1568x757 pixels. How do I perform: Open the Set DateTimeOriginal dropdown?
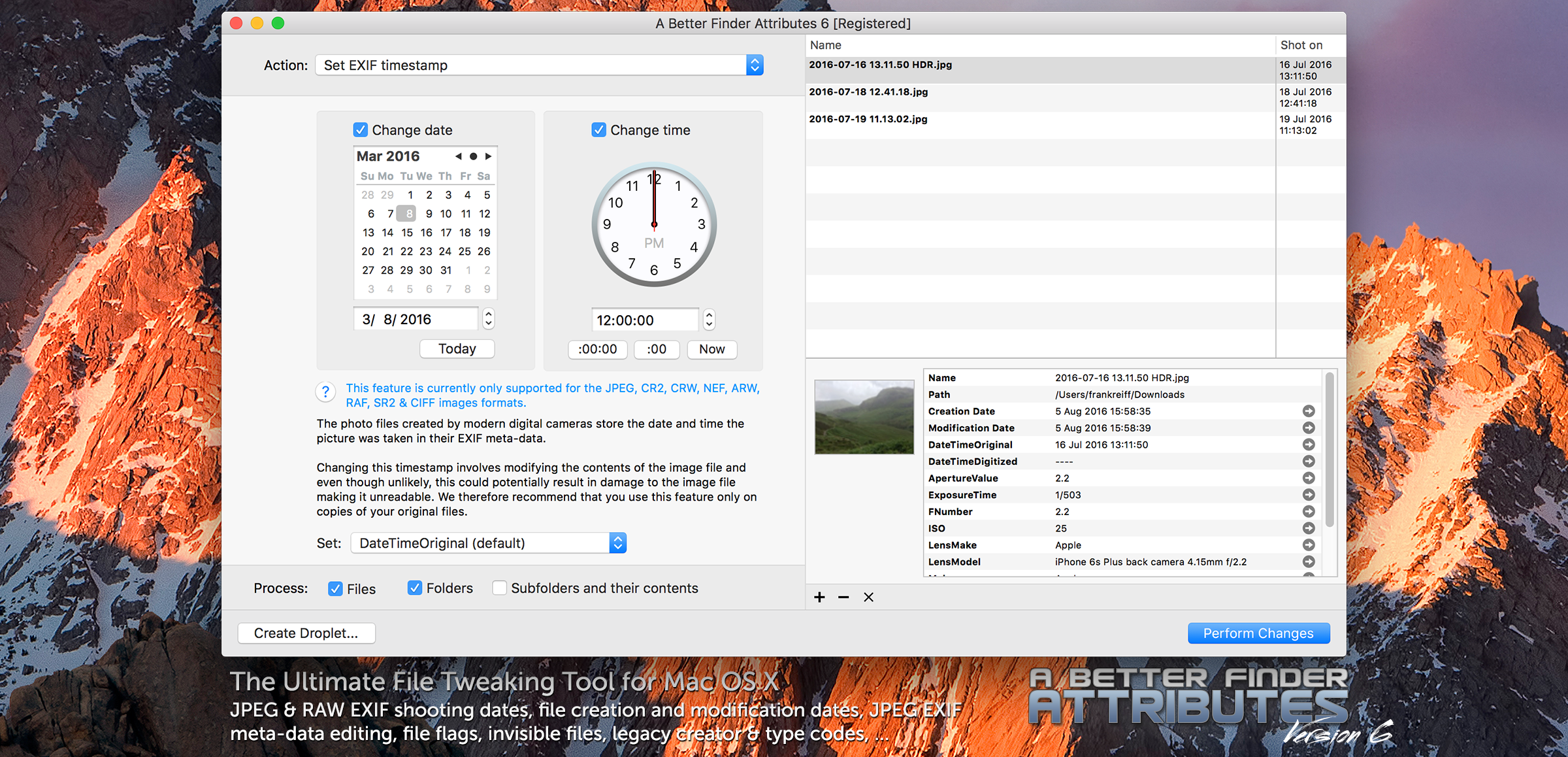(x=488, y=543)
